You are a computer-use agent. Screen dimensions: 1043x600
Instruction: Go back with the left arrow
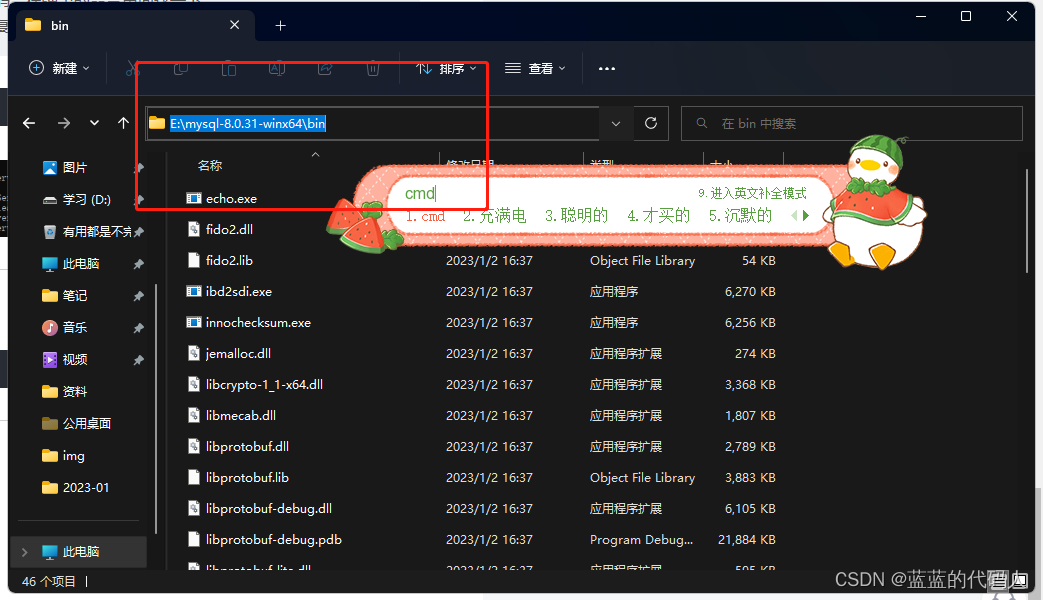click(x=29, y=123)
